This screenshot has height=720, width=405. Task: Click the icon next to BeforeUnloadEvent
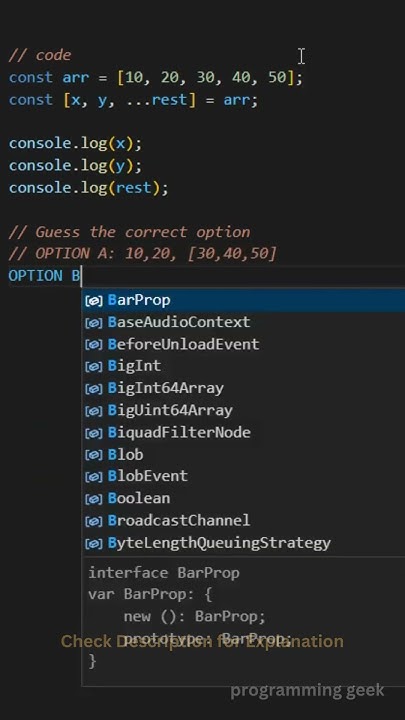pyautogui.click(x=94, y=345)
